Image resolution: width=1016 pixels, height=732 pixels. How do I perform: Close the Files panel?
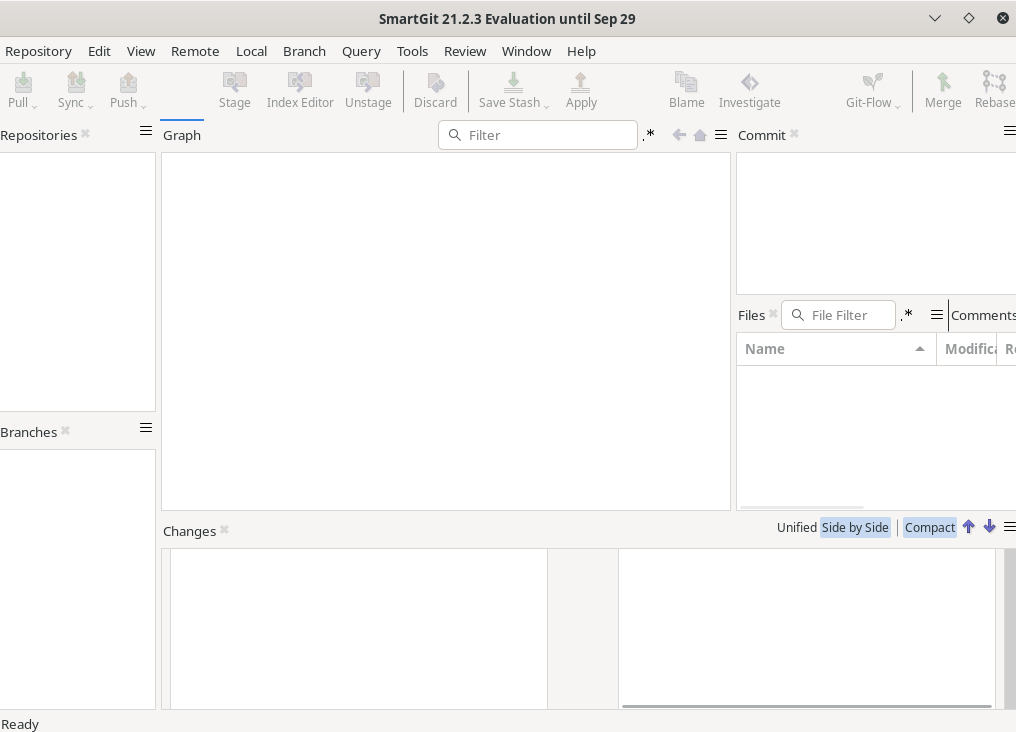(773, 314)
